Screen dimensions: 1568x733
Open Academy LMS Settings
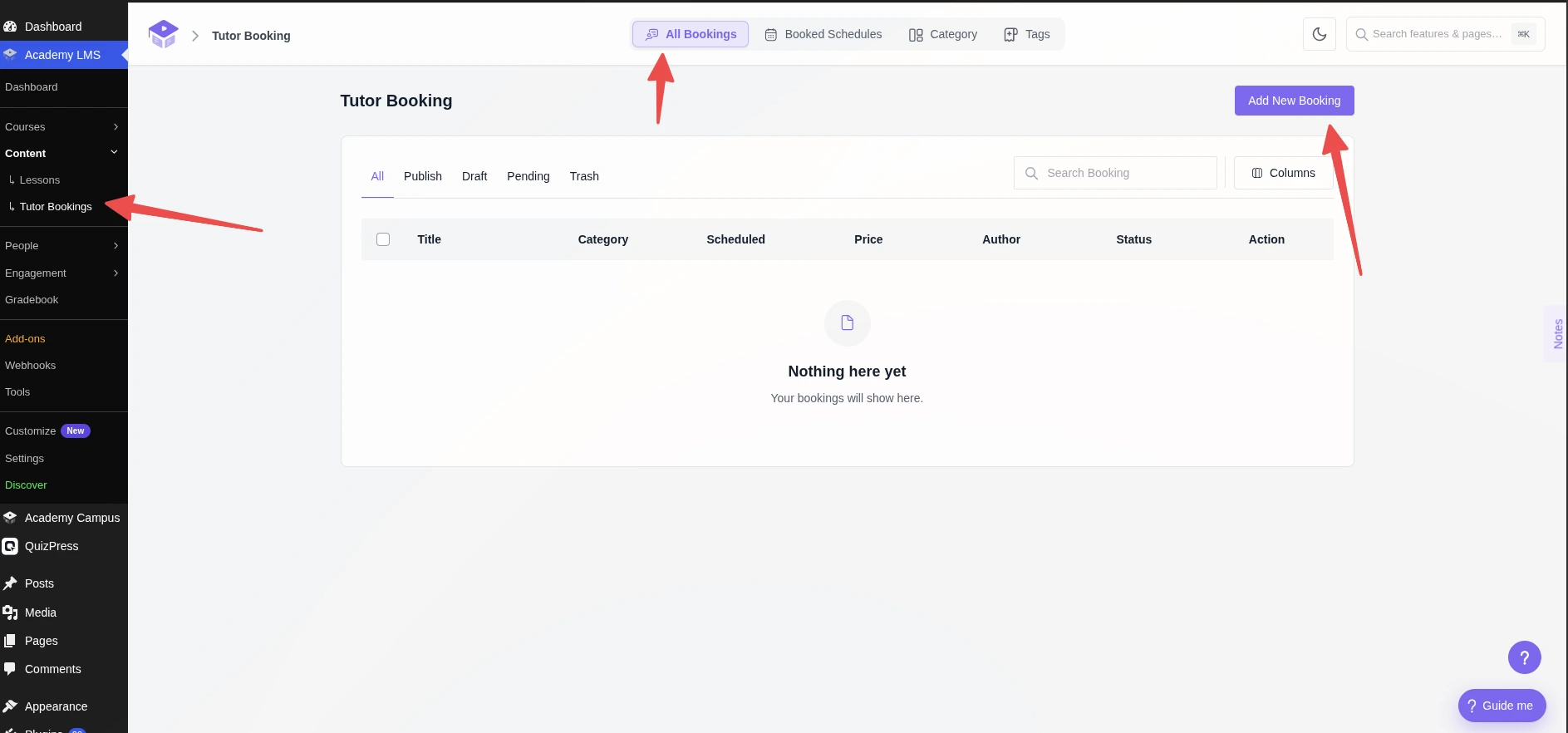(24, 459)
